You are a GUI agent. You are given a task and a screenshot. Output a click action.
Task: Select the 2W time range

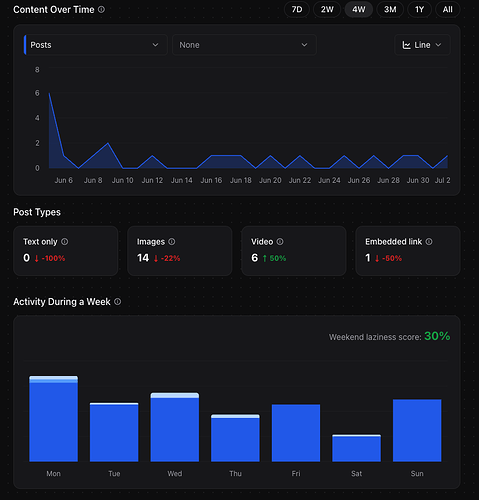point(327,9)
